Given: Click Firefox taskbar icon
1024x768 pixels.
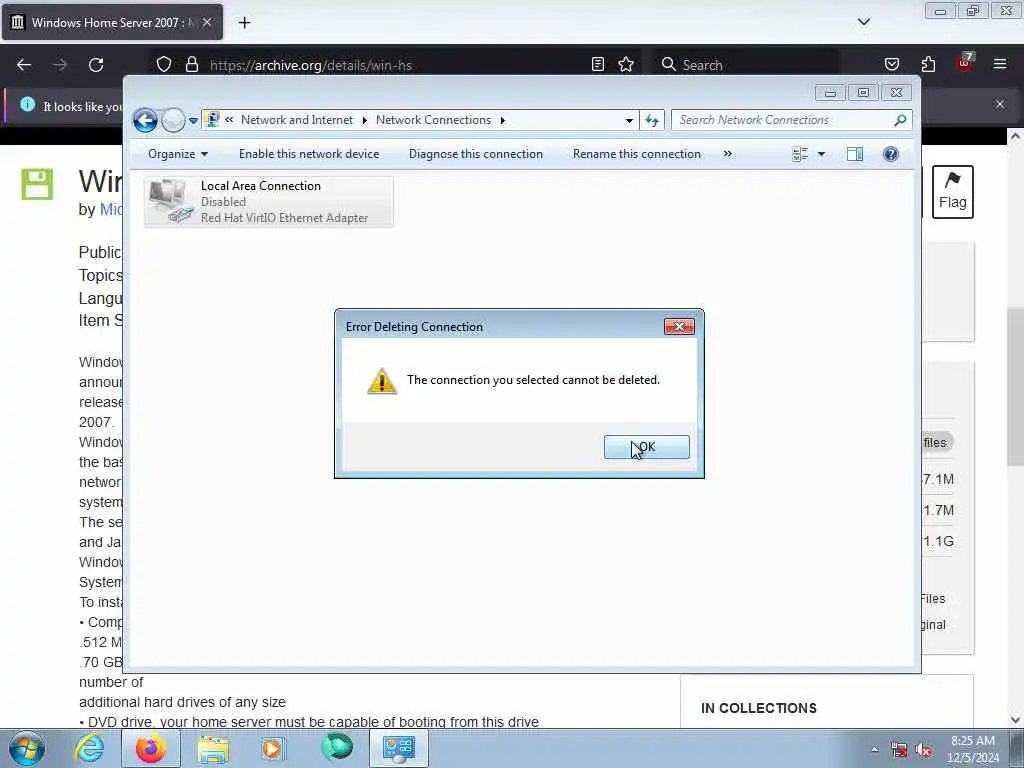Looking at the screenshot, I should click(x=151, y=749).
